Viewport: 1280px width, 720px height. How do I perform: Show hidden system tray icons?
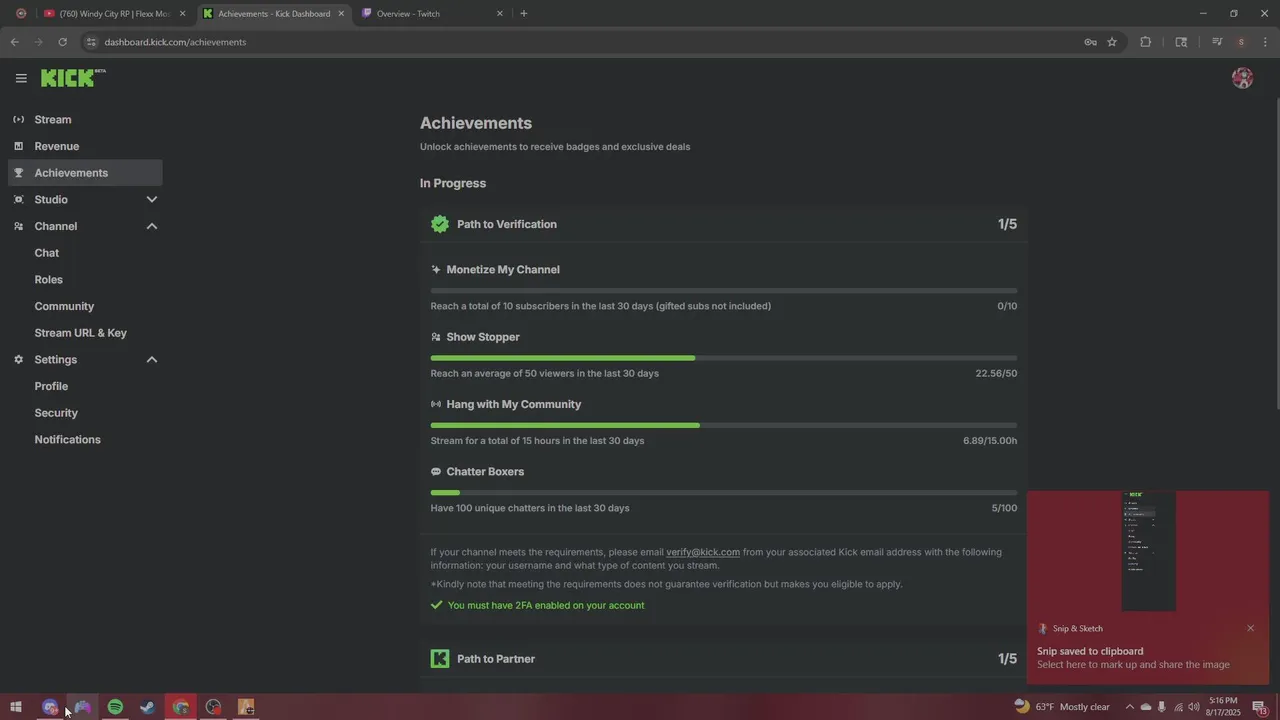[1130, 707]
